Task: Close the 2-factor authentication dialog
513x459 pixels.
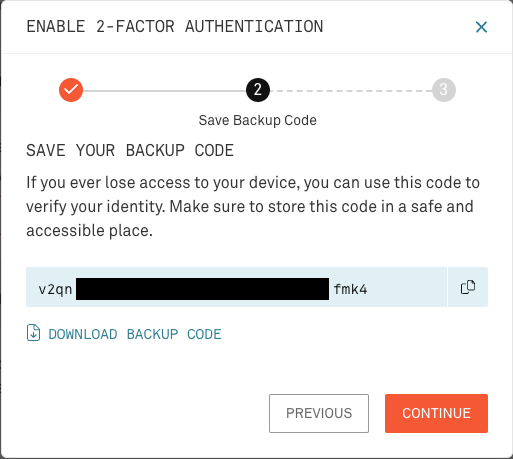Action: [481, 27]
